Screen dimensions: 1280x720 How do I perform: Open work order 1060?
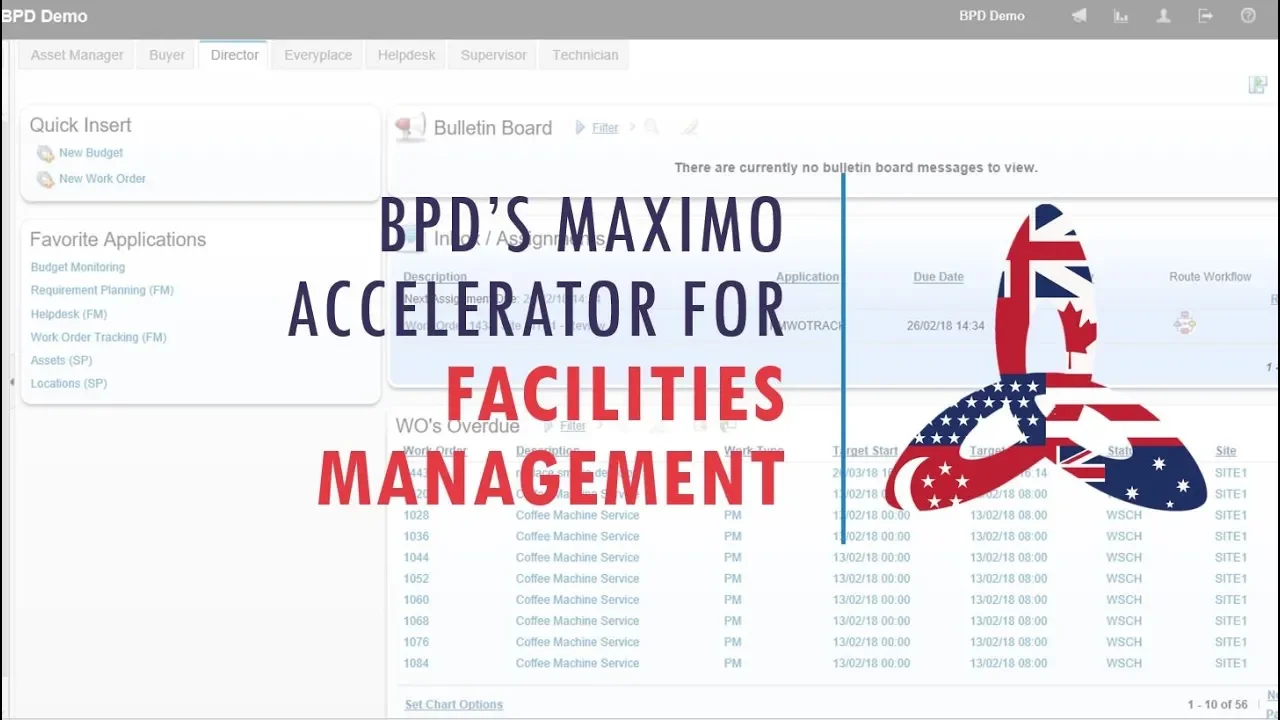click(x=416, y=599)
